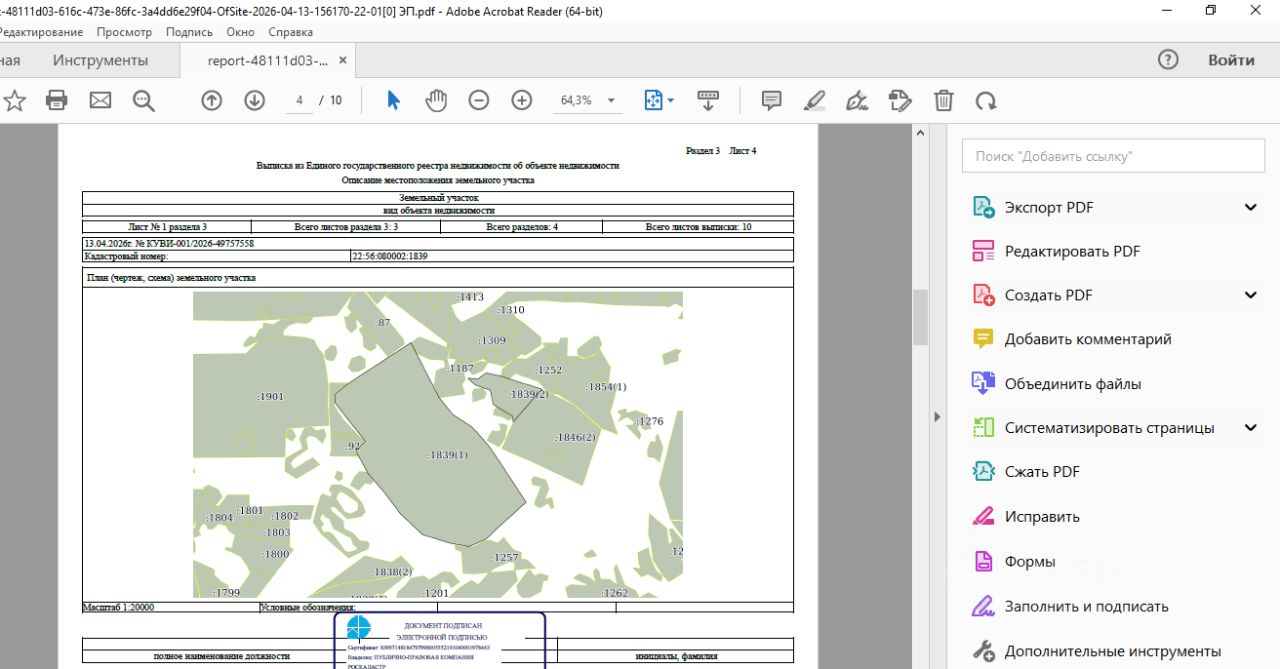Viewport: 1280px width, 669px height.
Task: Click the Поиск "Добавить ссылку" search field
Action: point(1112,156)
